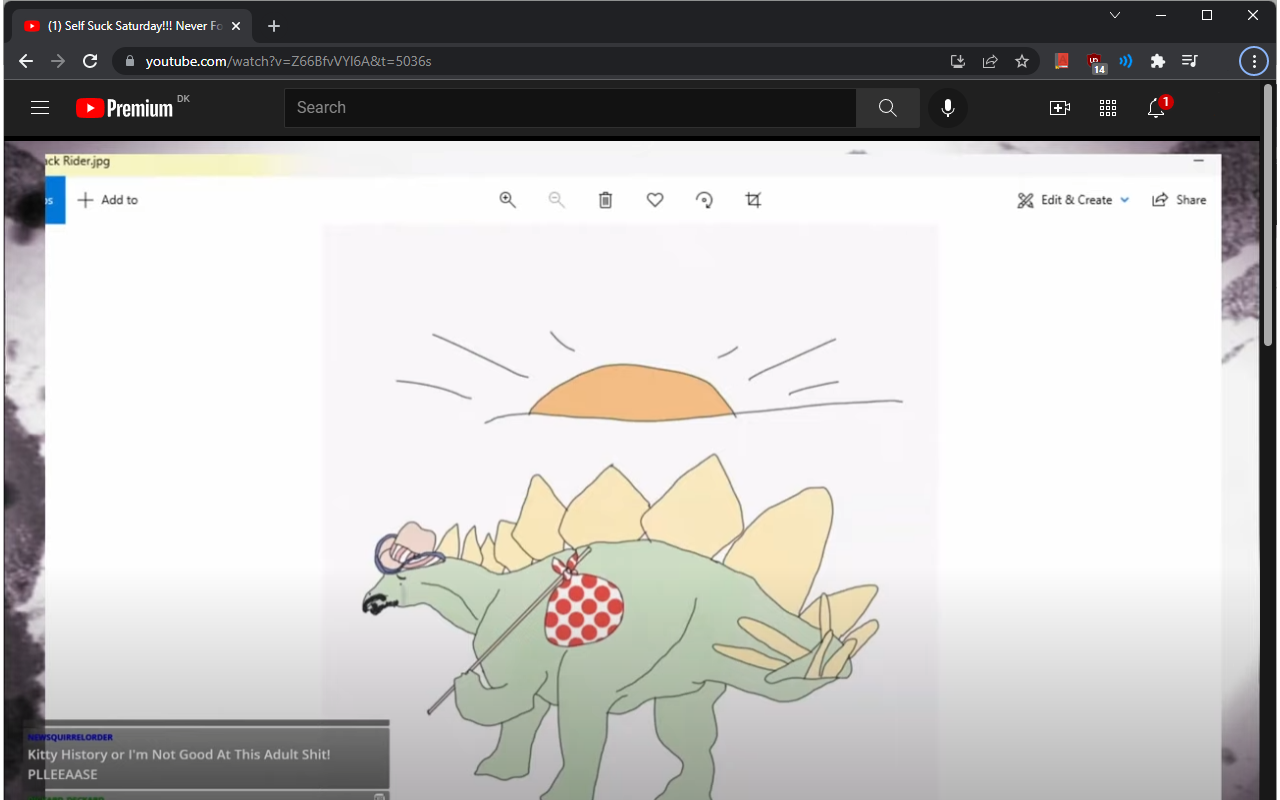
Task: Open the uBlock extension with badge 14
Action: [x=1093, y=61]
